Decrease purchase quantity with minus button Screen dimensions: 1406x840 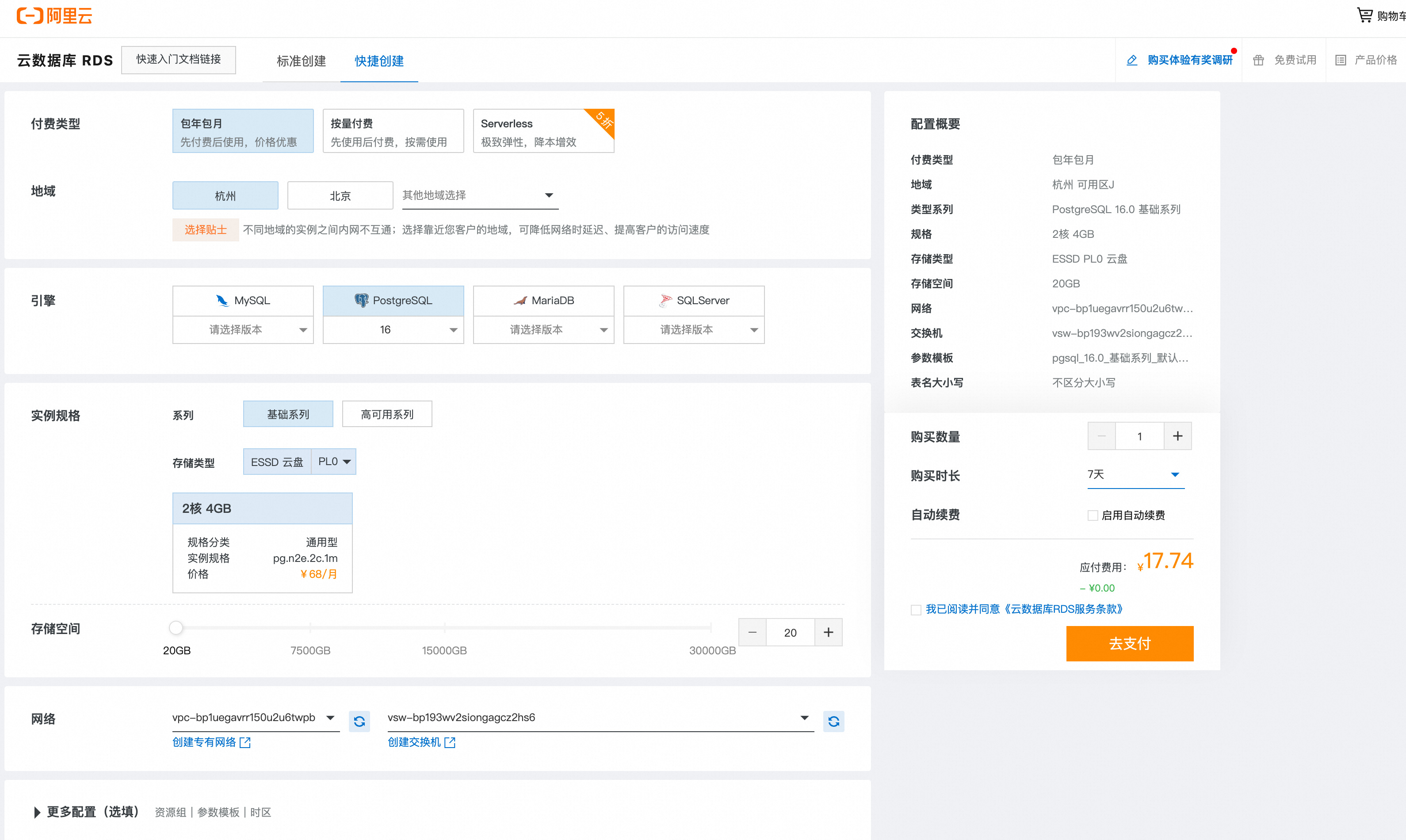click(x=1101, y=436)
